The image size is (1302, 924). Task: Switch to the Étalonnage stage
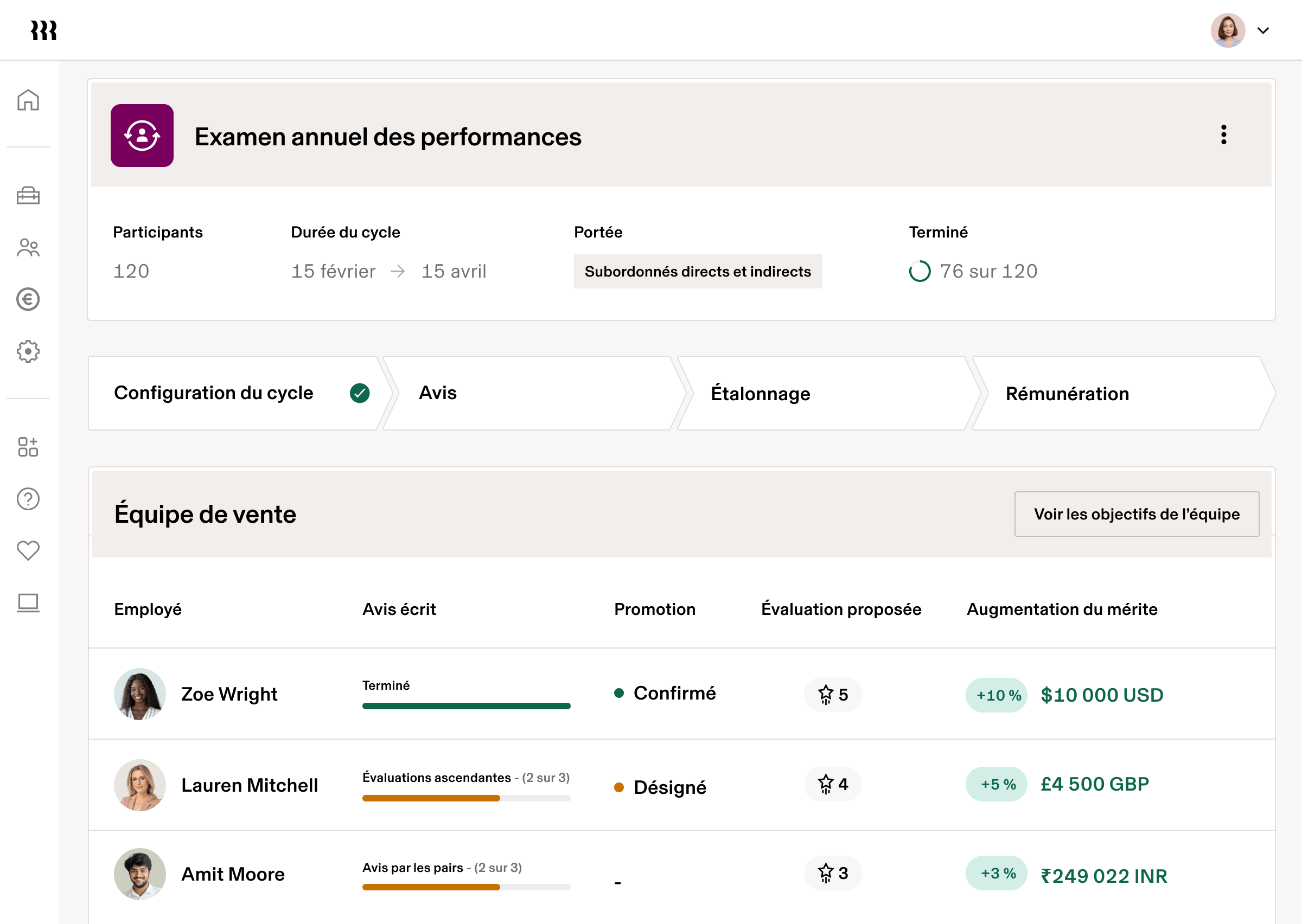point(761,393)
